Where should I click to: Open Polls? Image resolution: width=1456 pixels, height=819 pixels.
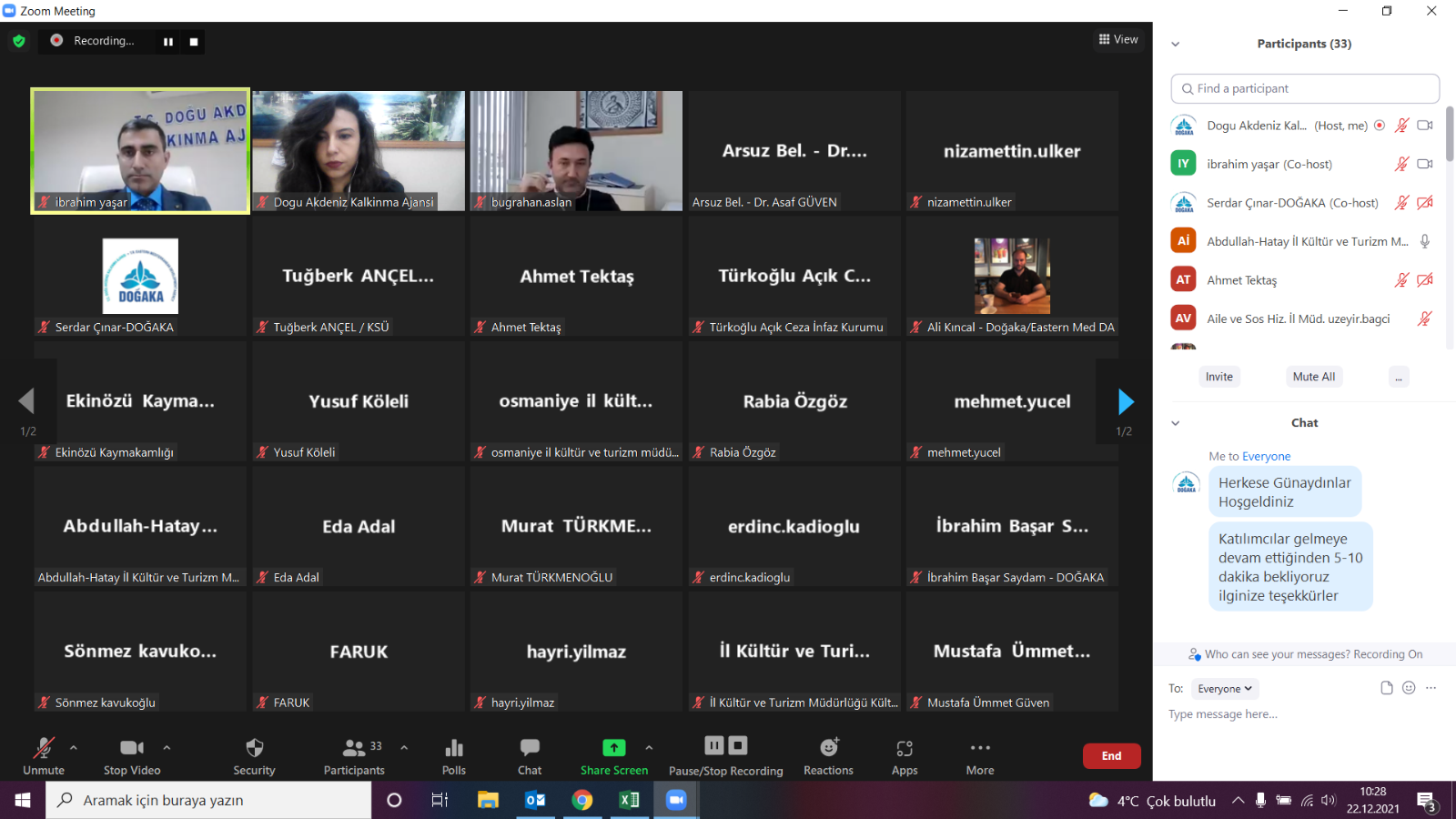(454, 755)
